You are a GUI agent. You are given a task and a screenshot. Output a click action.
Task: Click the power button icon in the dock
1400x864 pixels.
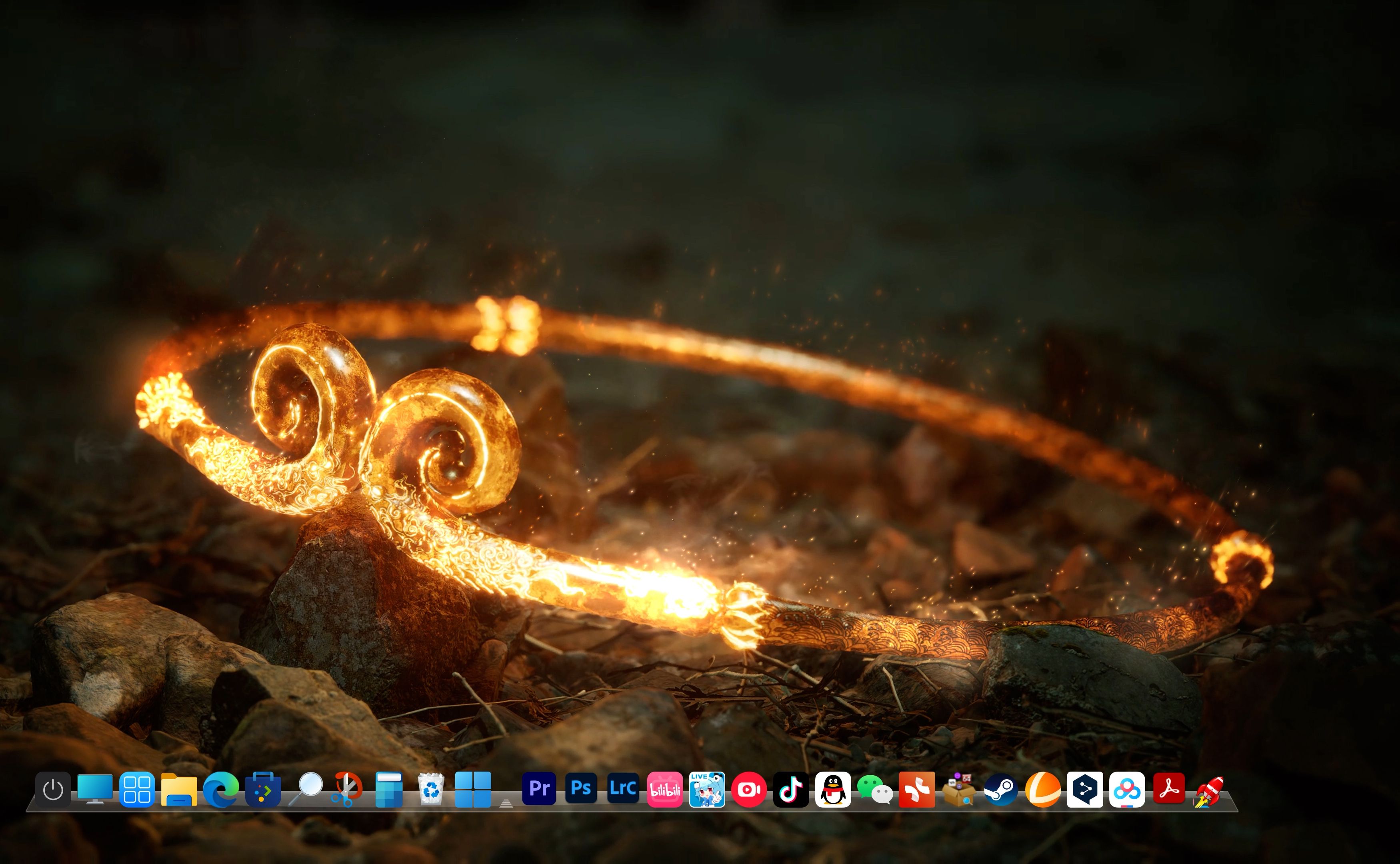pyautogui.click(x=53, y=790)
